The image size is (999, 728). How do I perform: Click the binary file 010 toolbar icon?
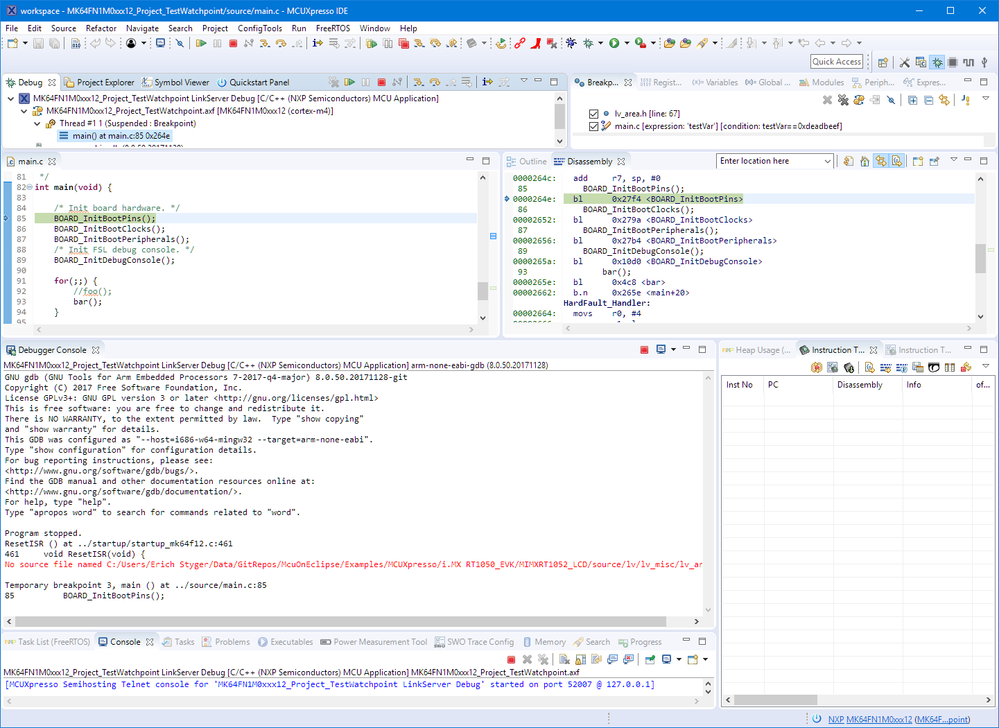(x=75, y=43)
